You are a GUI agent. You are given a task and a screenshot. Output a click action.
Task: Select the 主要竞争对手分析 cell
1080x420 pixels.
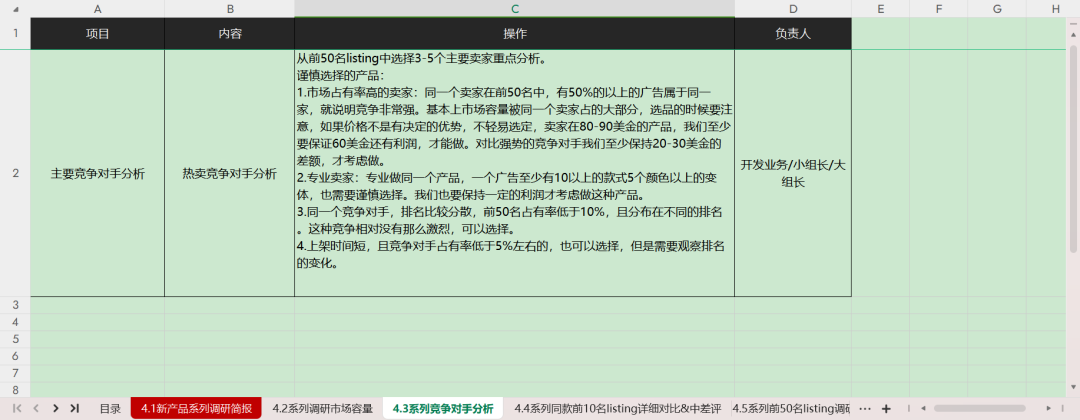click(x=97, y=174)
